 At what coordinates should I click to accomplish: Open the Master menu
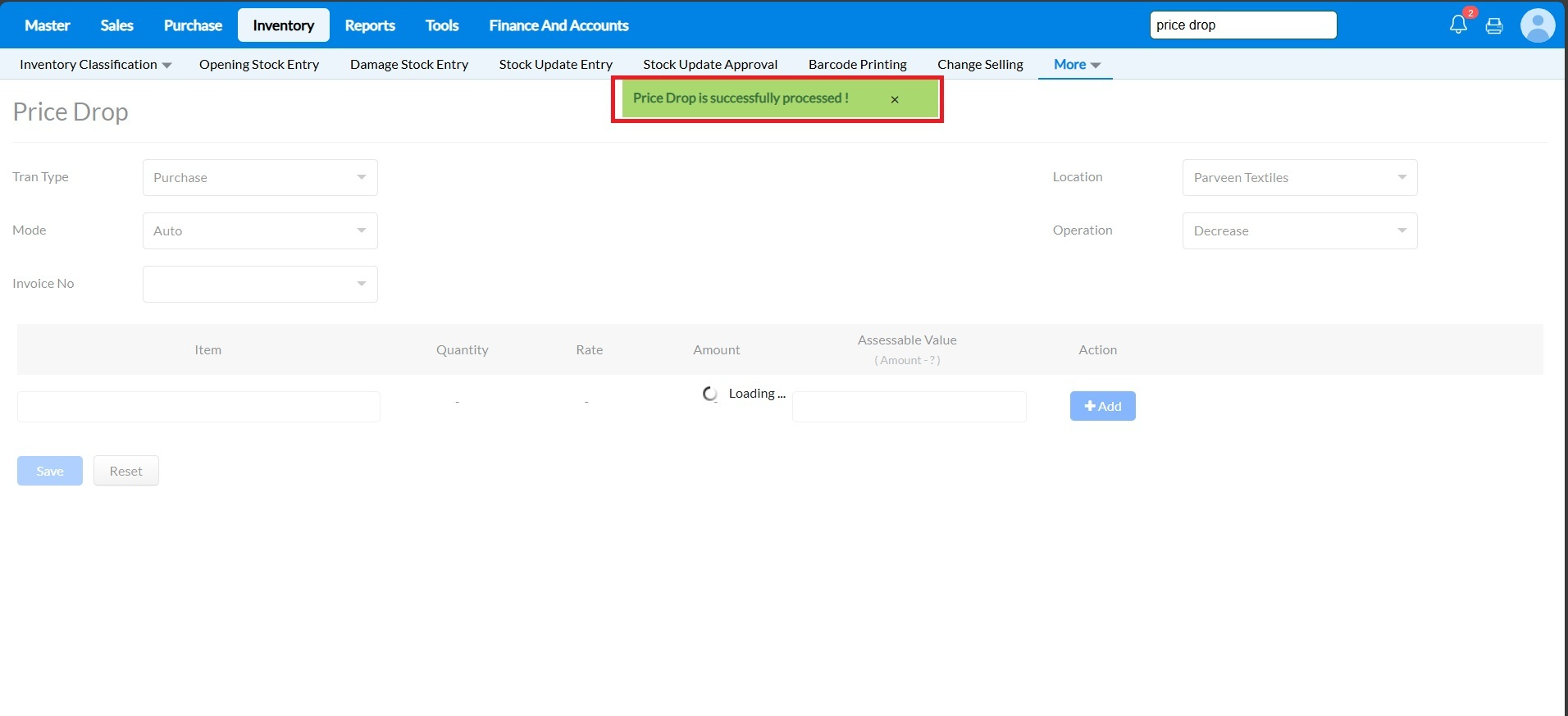pos(48,25)
